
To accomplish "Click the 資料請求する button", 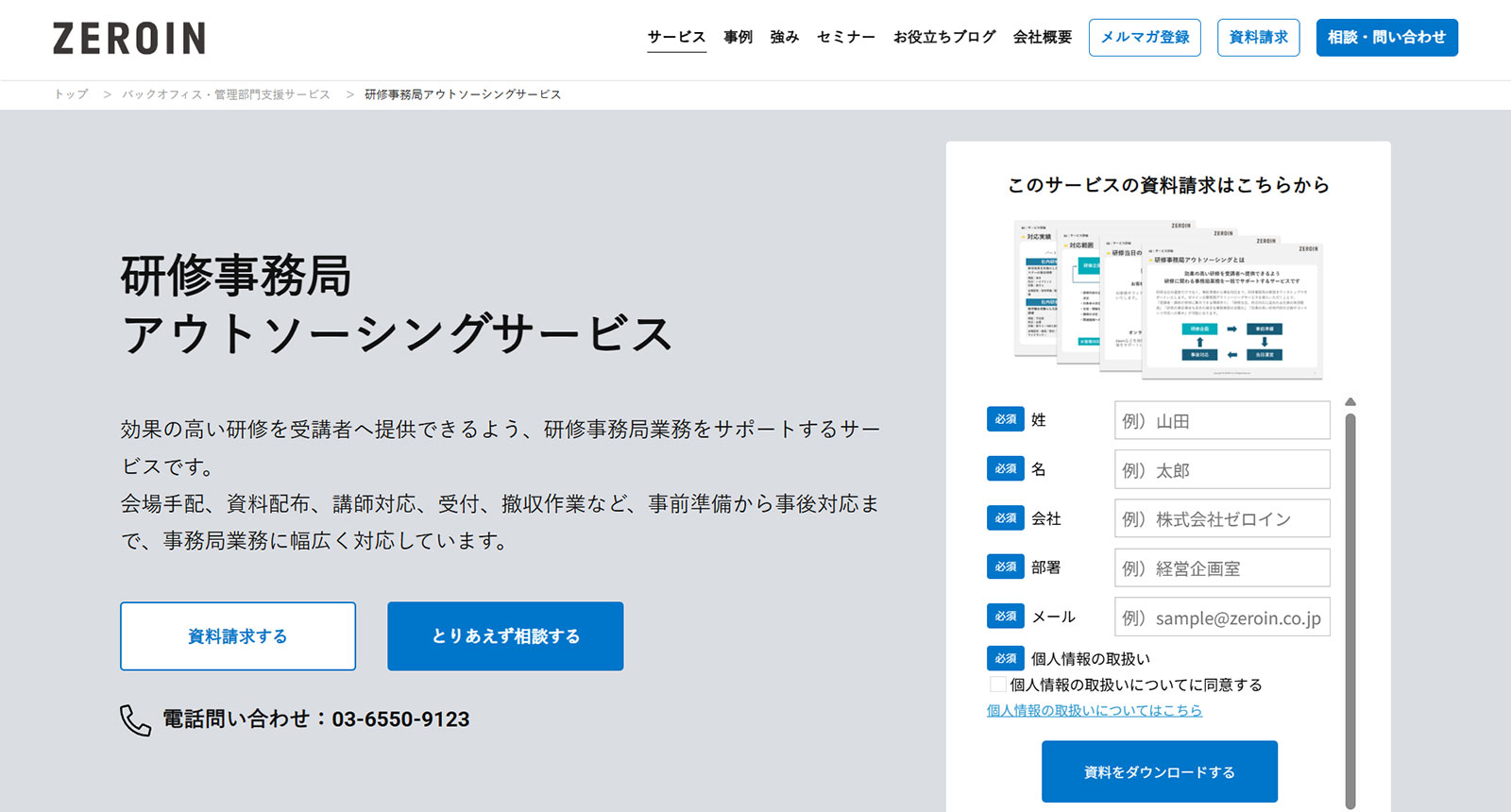I will coord(238,636).
